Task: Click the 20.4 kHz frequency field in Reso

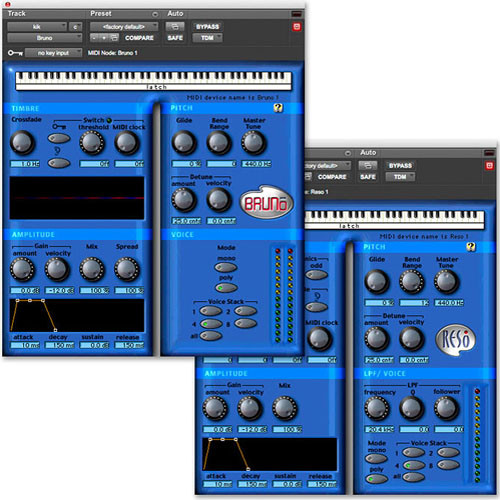Action: [379, 429]
